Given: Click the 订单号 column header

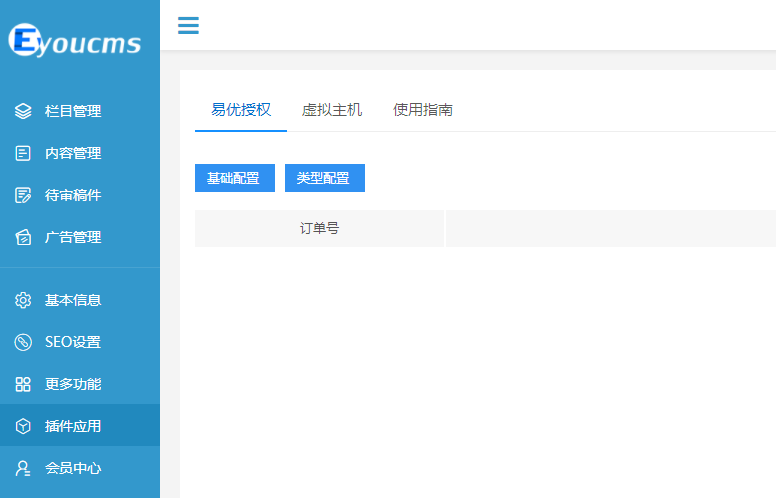Looking at the screenshot, I should [x=319, y=228].
